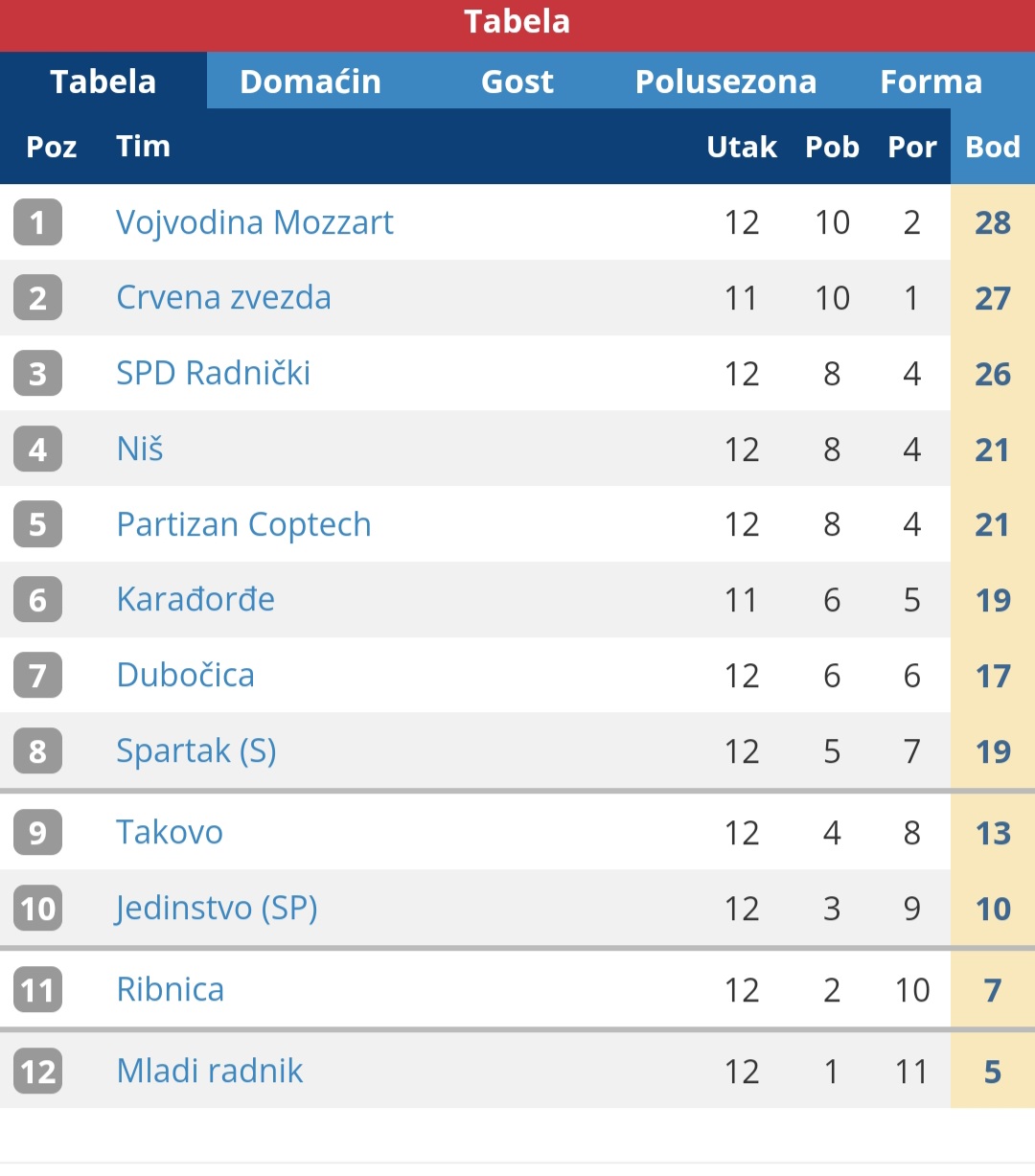1035x1176 pixels.
Task: Click the position 12 rank badge
Action: click(37, 1071)
